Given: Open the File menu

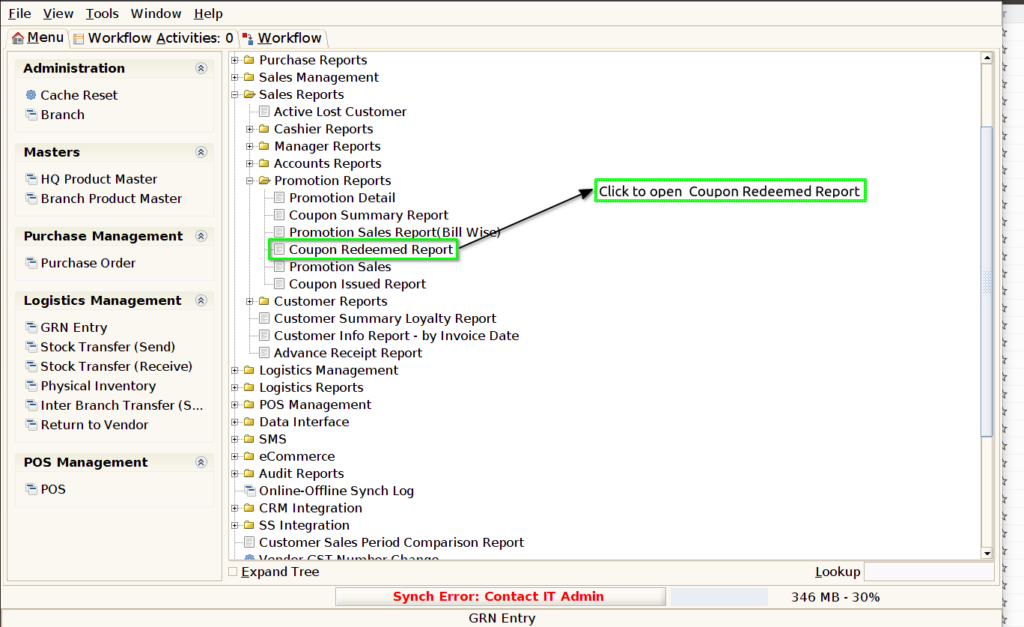Looking at the screenshot, I should pos(20,13).
